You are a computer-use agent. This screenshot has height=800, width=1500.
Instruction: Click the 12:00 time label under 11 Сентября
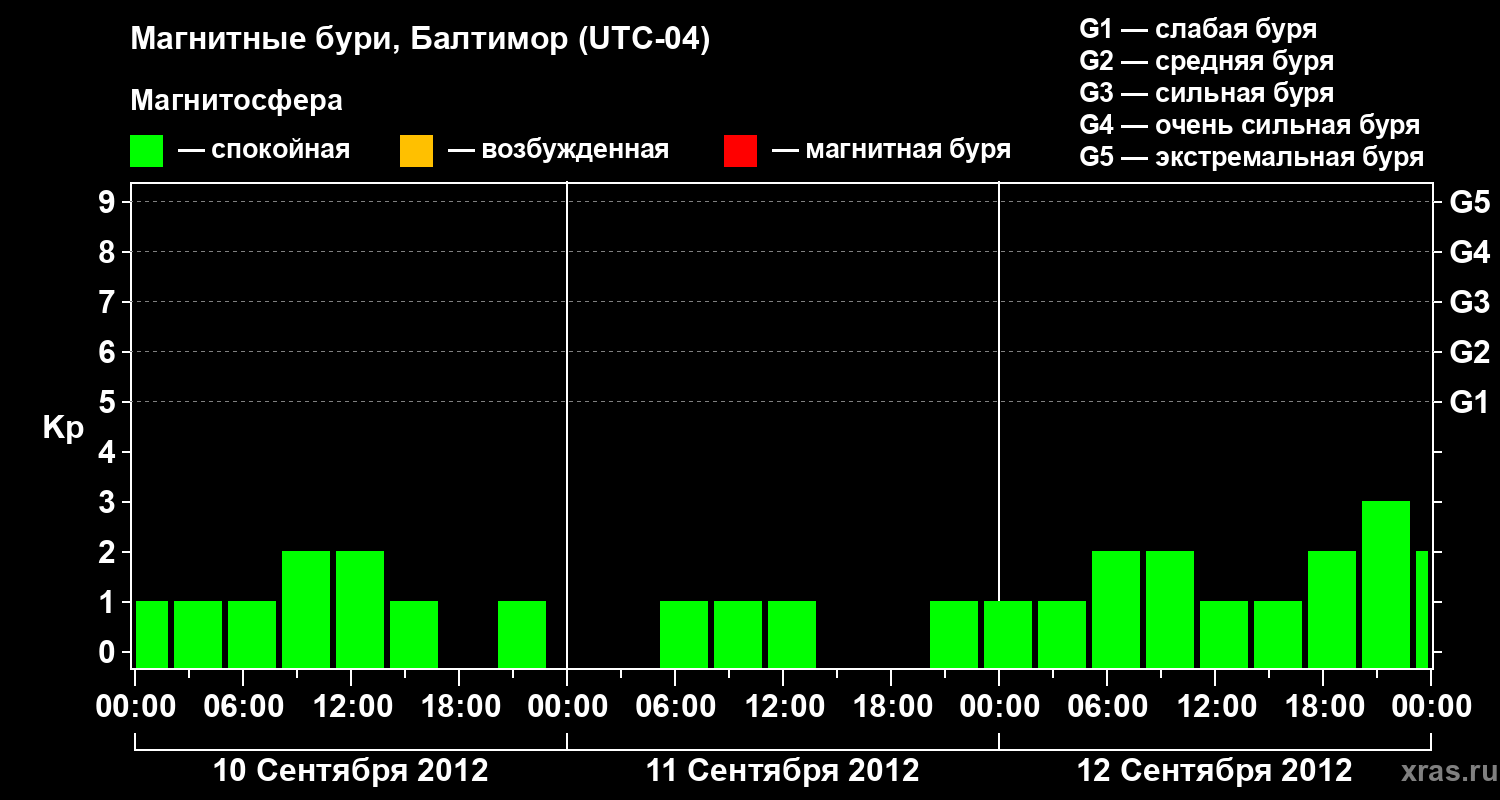click(x=783, y=706)
